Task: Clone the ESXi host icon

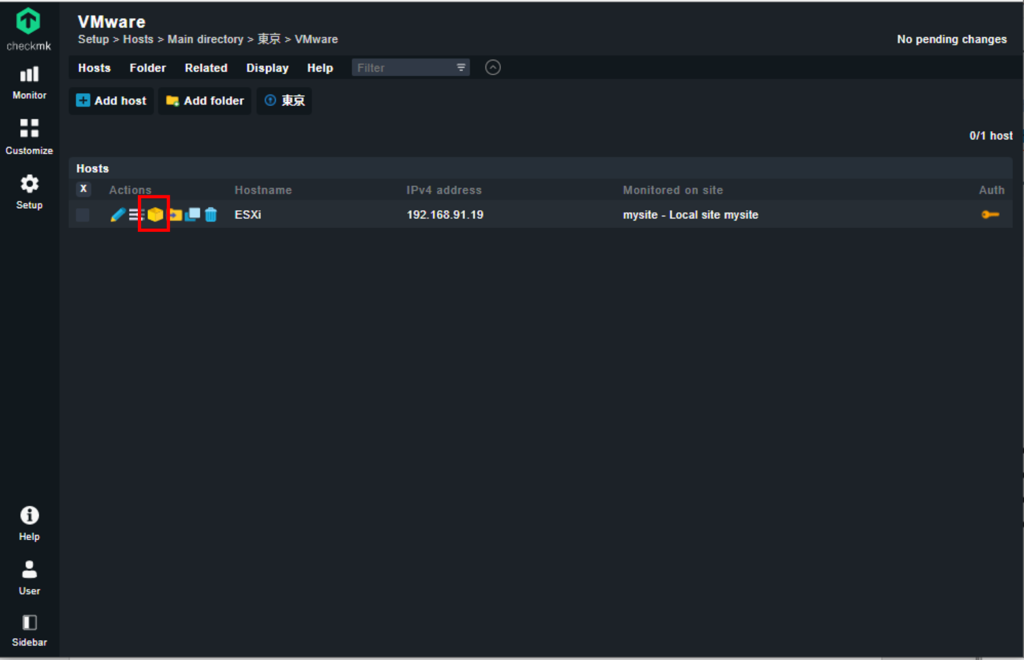Action: pos(193,215)
